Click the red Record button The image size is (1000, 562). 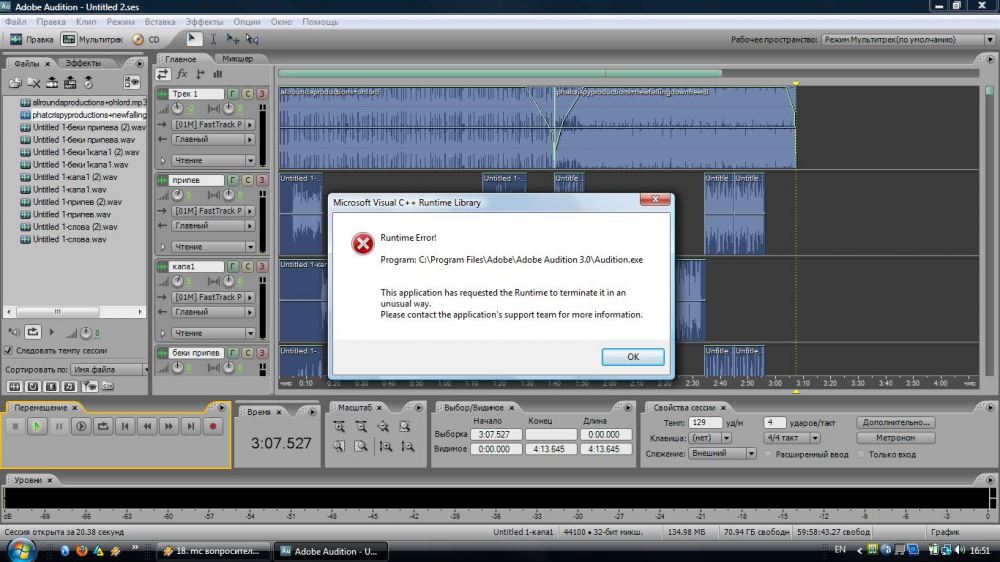tap(213, 426)
